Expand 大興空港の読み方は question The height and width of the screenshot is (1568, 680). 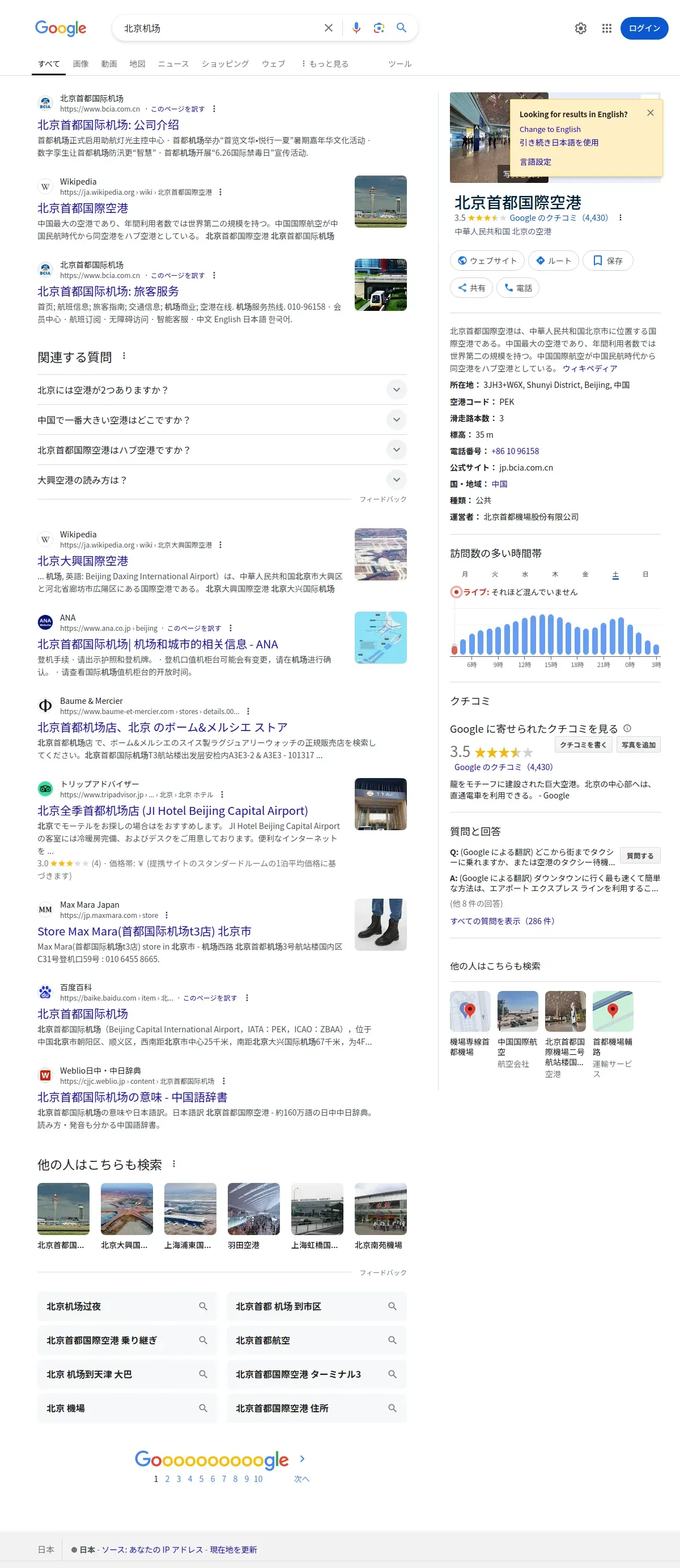click(222, 480)
